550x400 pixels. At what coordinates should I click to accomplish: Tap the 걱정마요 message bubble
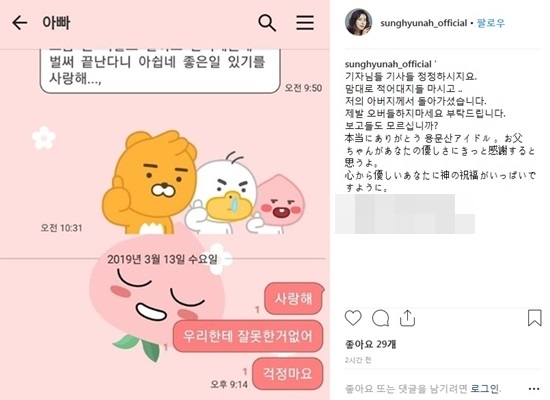pos(287,373)
